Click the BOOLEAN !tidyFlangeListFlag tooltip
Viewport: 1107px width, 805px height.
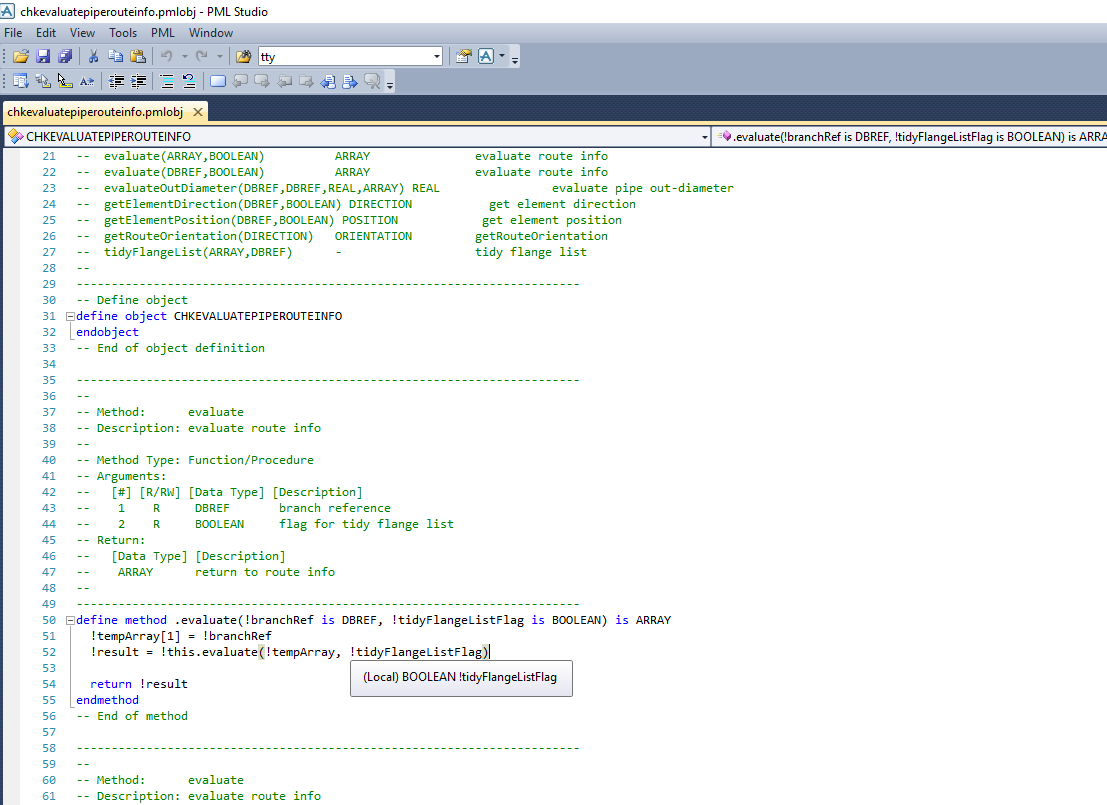461,678
